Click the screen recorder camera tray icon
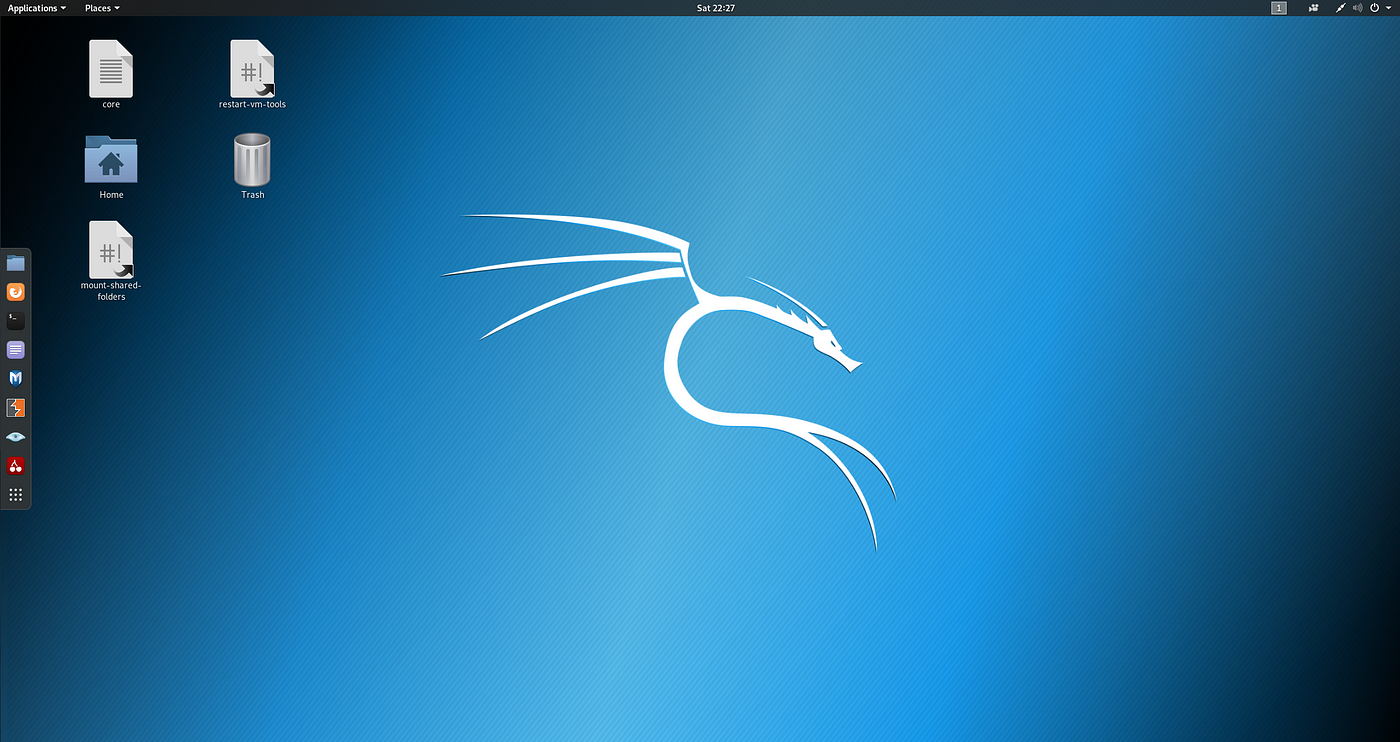Screen dimensions: 1400x742 click(x=1313, y=8)
